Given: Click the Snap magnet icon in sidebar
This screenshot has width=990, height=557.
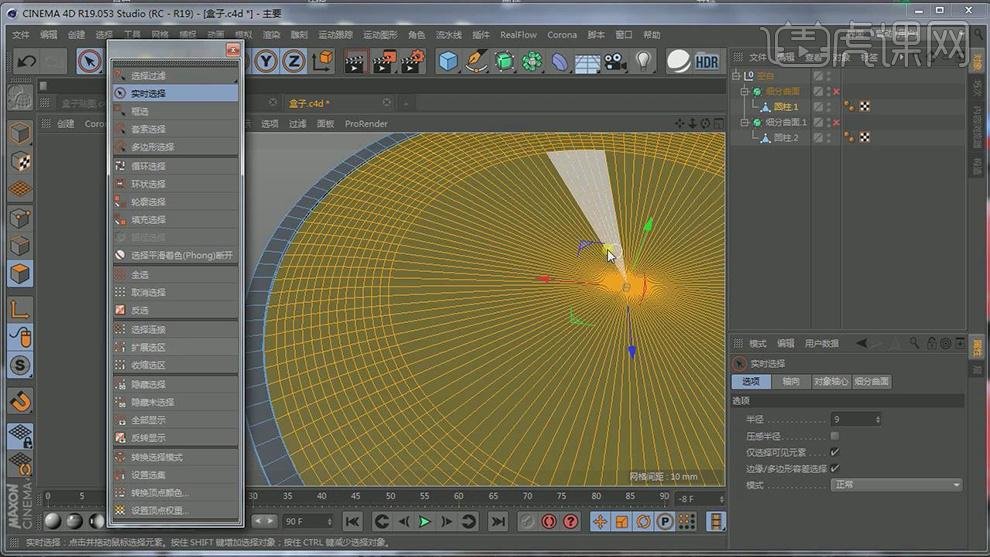Looking at the screenshot, I should [20, 401].
